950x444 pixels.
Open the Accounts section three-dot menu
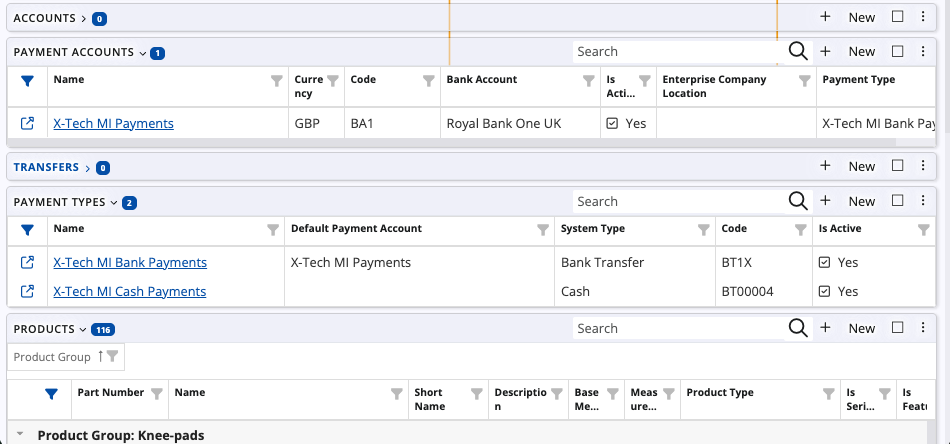[x=922, y=17]
